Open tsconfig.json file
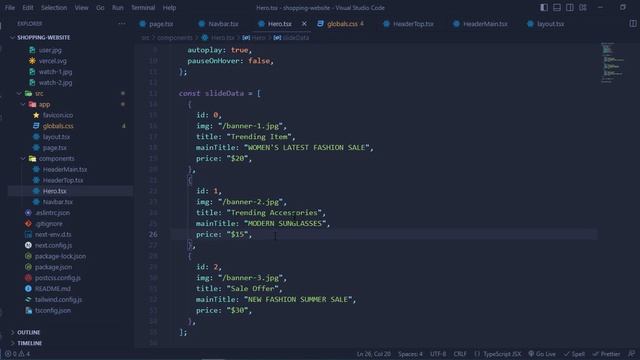 pyautogui.click(x=53, y=311)
